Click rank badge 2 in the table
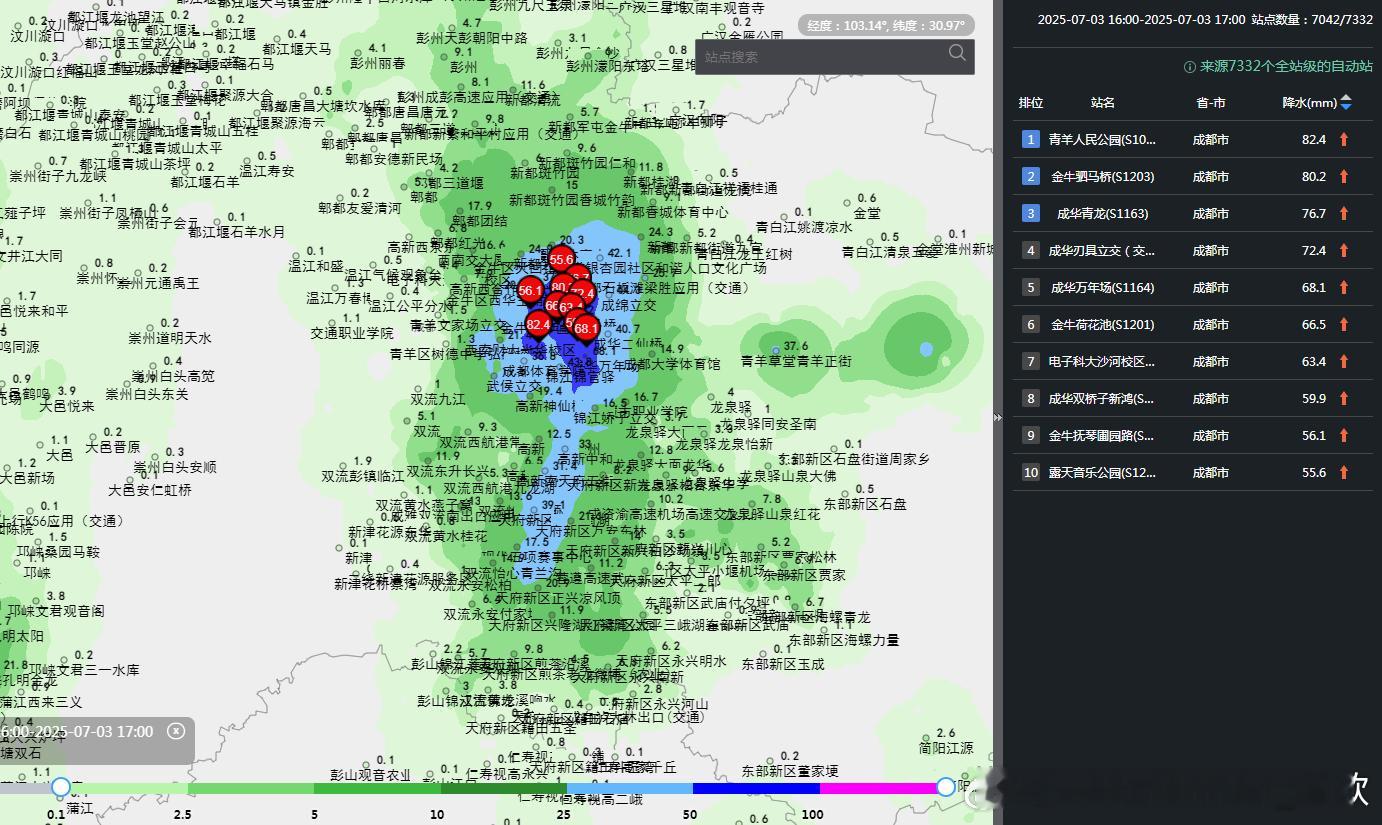The image size is (1382, 825). click(x=1030, y=177)
